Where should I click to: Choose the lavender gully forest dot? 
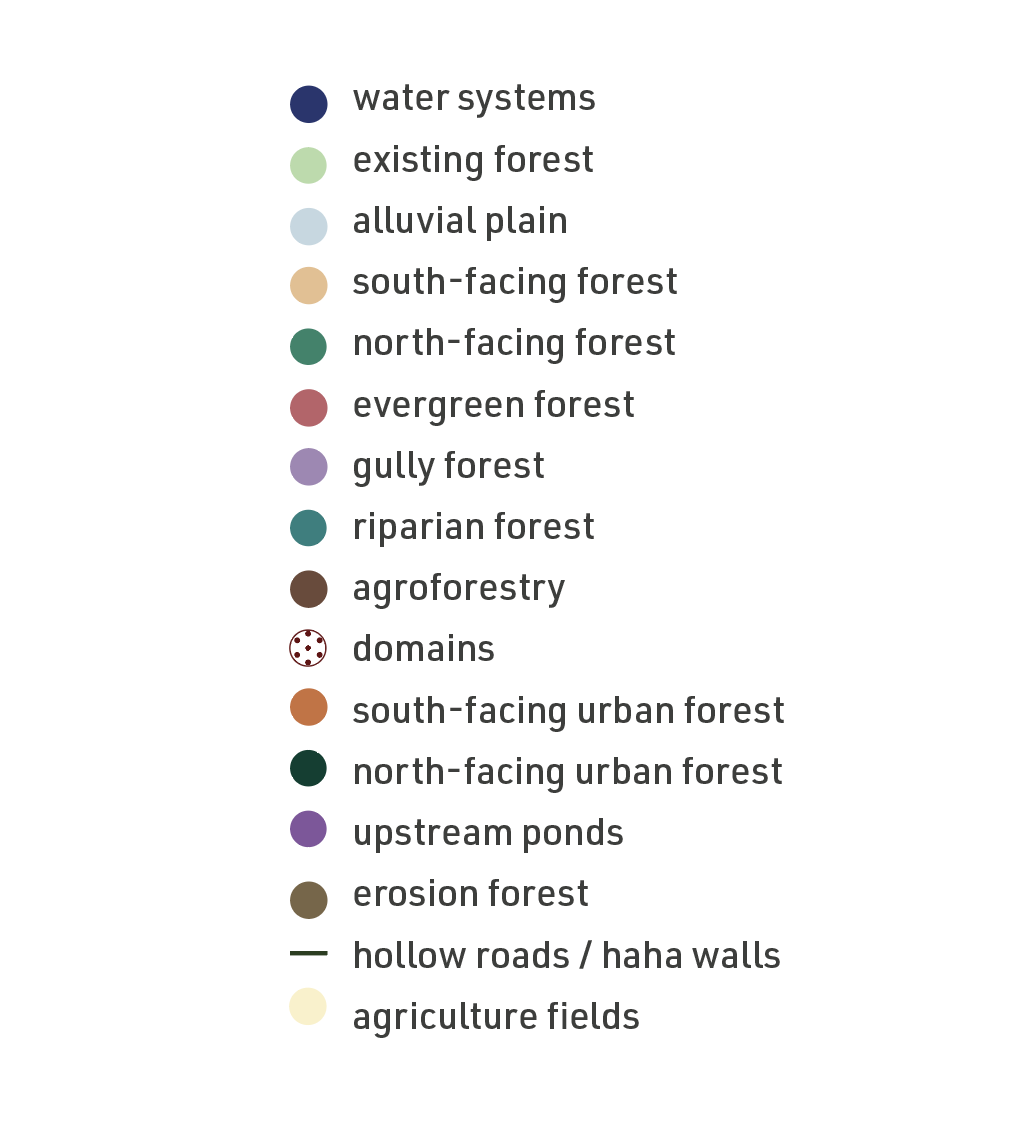[x=309, y=467]
